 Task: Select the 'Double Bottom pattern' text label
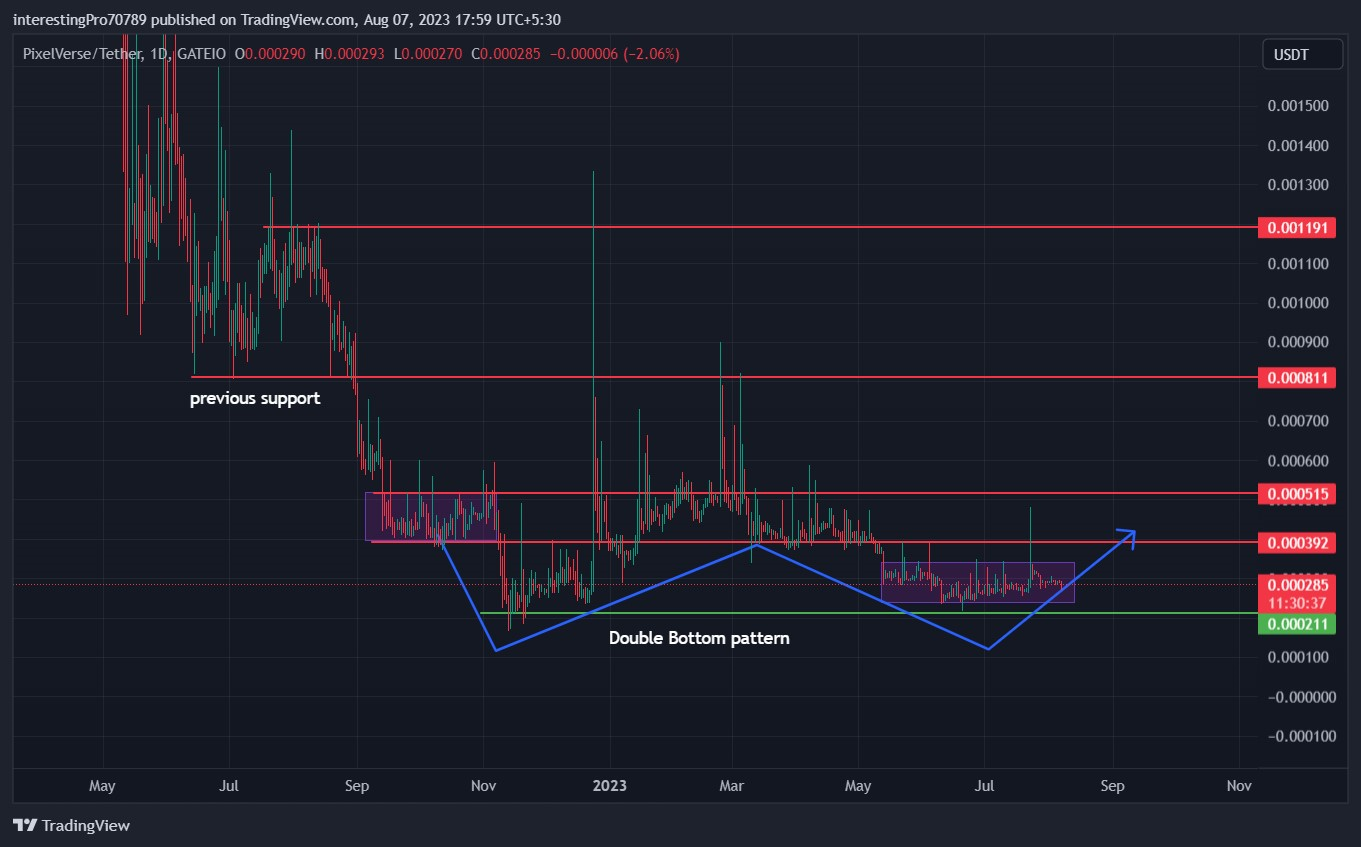click(699, 637)
